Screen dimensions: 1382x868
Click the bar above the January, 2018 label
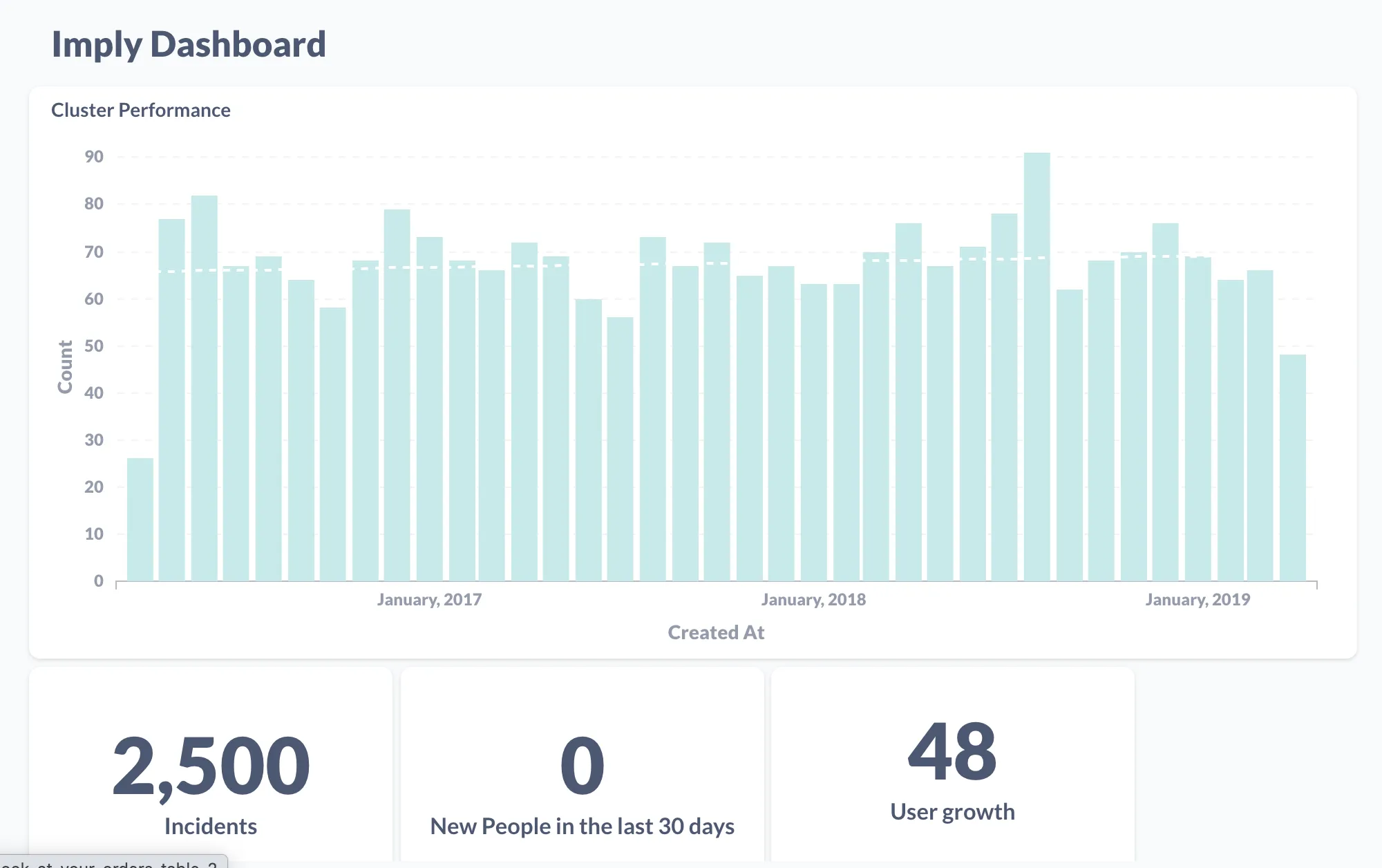[813, 433]
